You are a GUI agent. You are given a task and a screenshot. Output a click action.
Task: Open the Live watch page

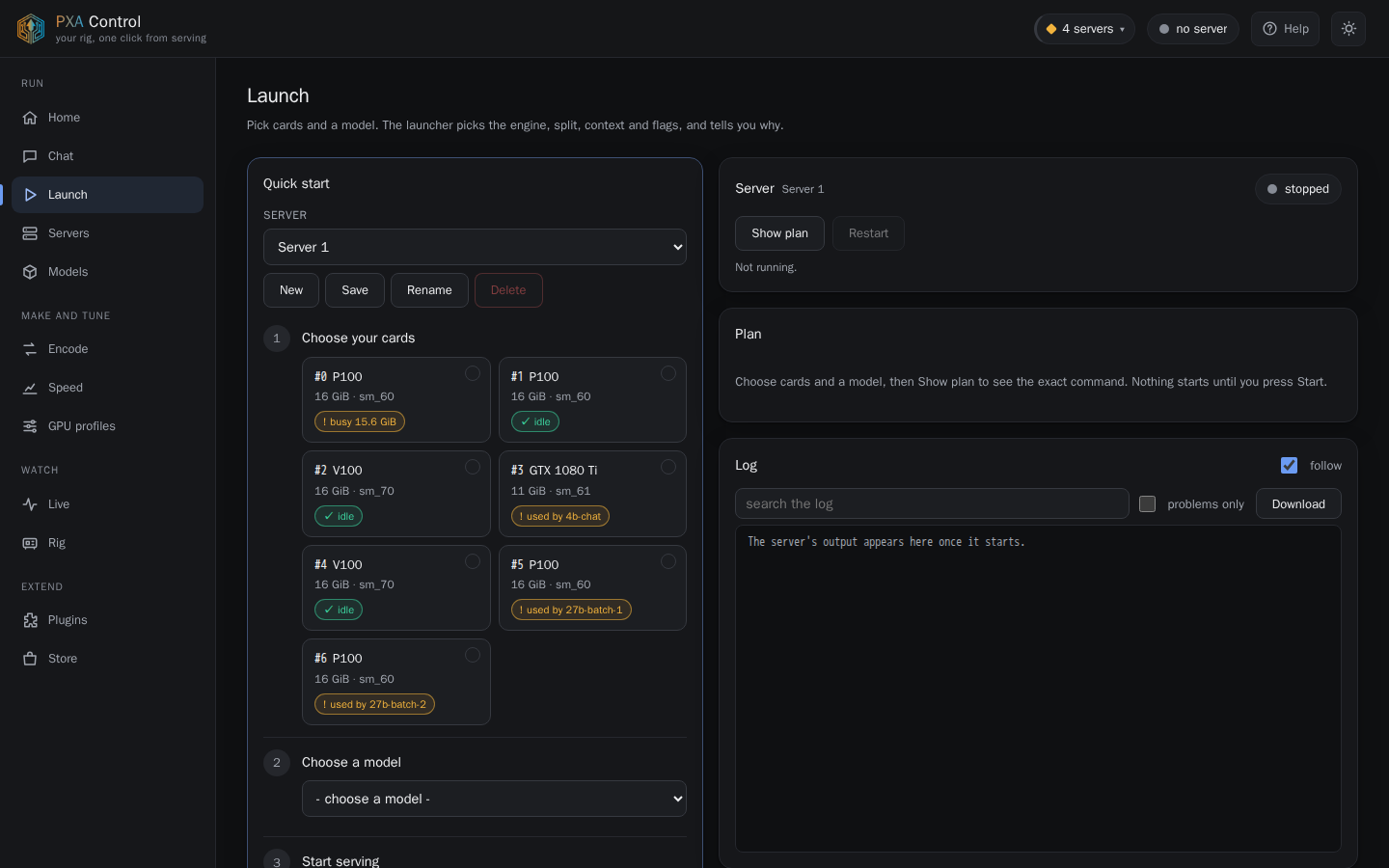(108, 504)
